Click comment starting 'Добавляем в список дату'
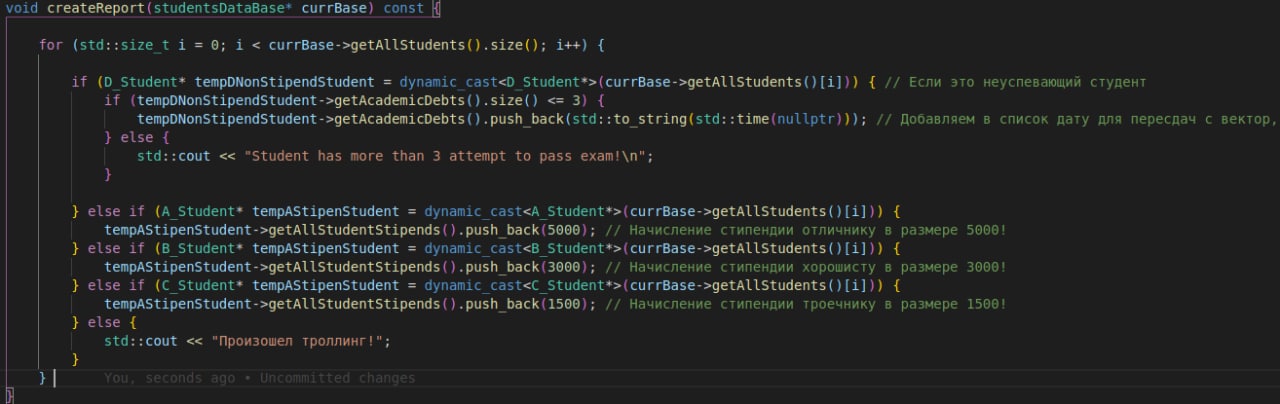Screen dimensions: 1280x404 tap(1076, 121)
